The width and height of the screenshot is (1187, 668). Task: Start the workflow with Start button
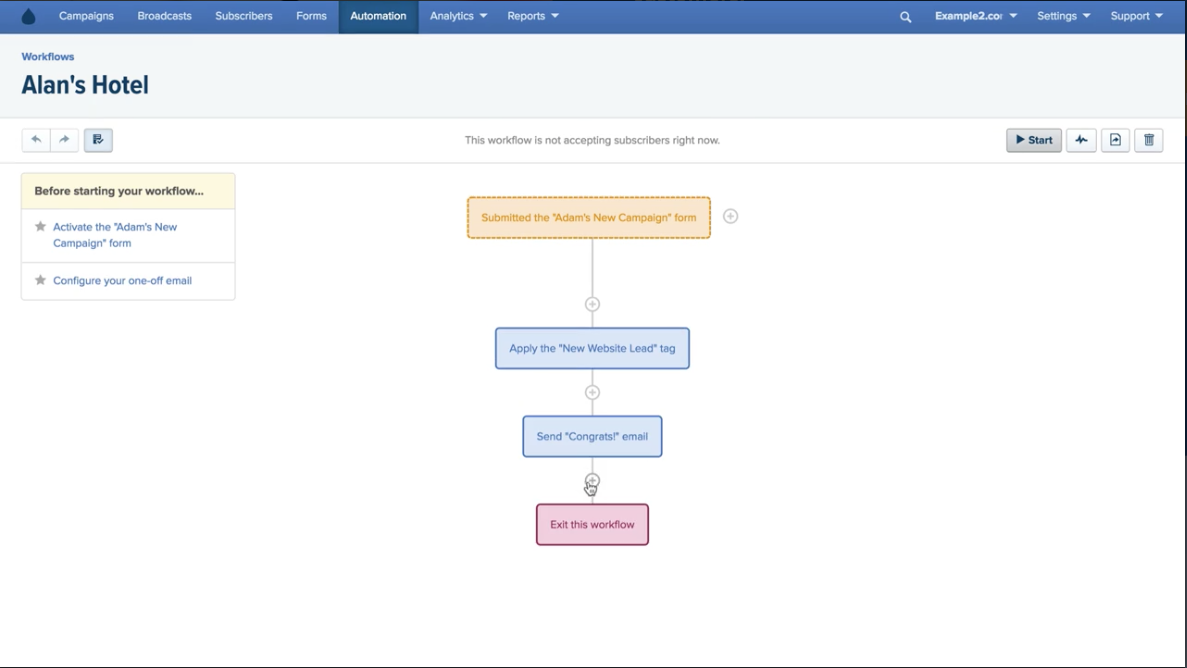click(x=1034, y=140)
